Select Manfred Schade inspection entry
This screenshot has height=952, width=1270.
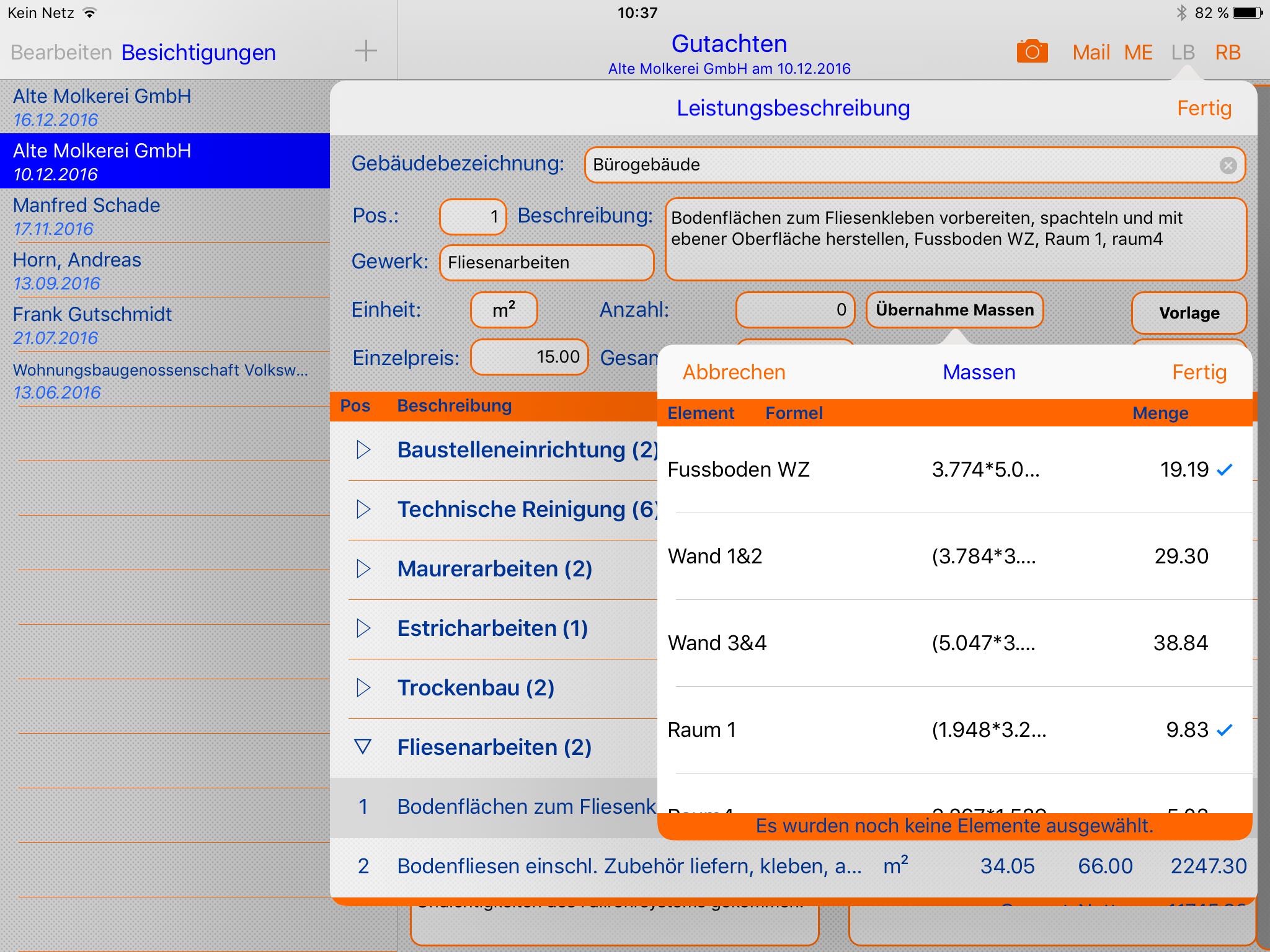point(165,216)
